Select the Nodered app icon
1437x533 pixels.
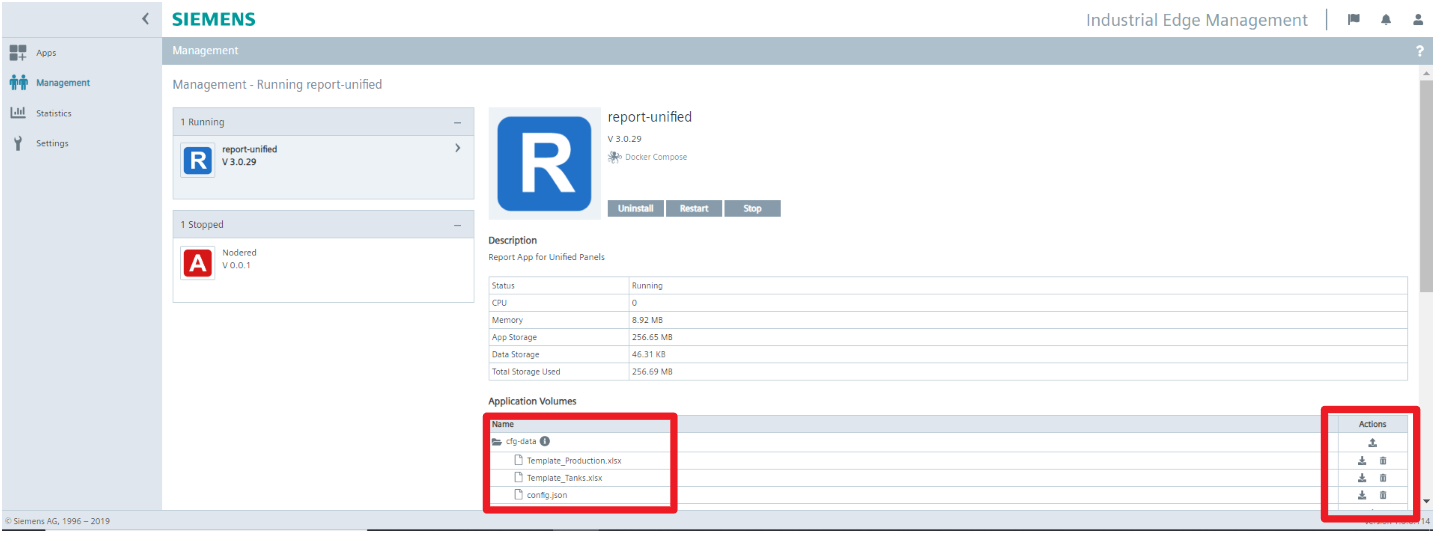[x=198, y=263]
